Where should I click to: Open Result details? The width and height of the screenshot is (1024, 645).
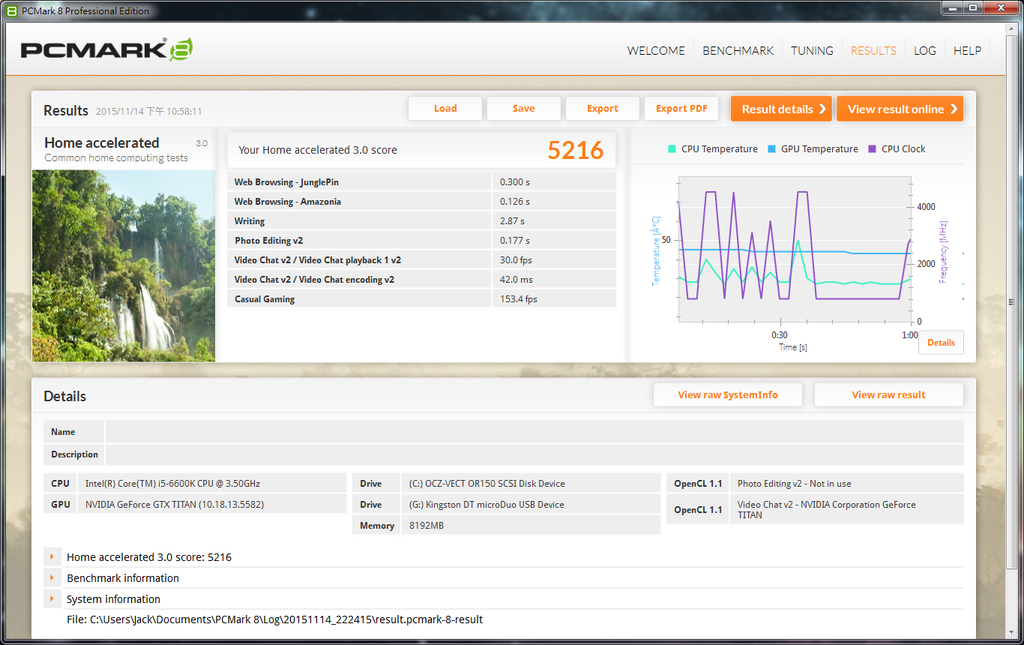click(x=781, y=109)
